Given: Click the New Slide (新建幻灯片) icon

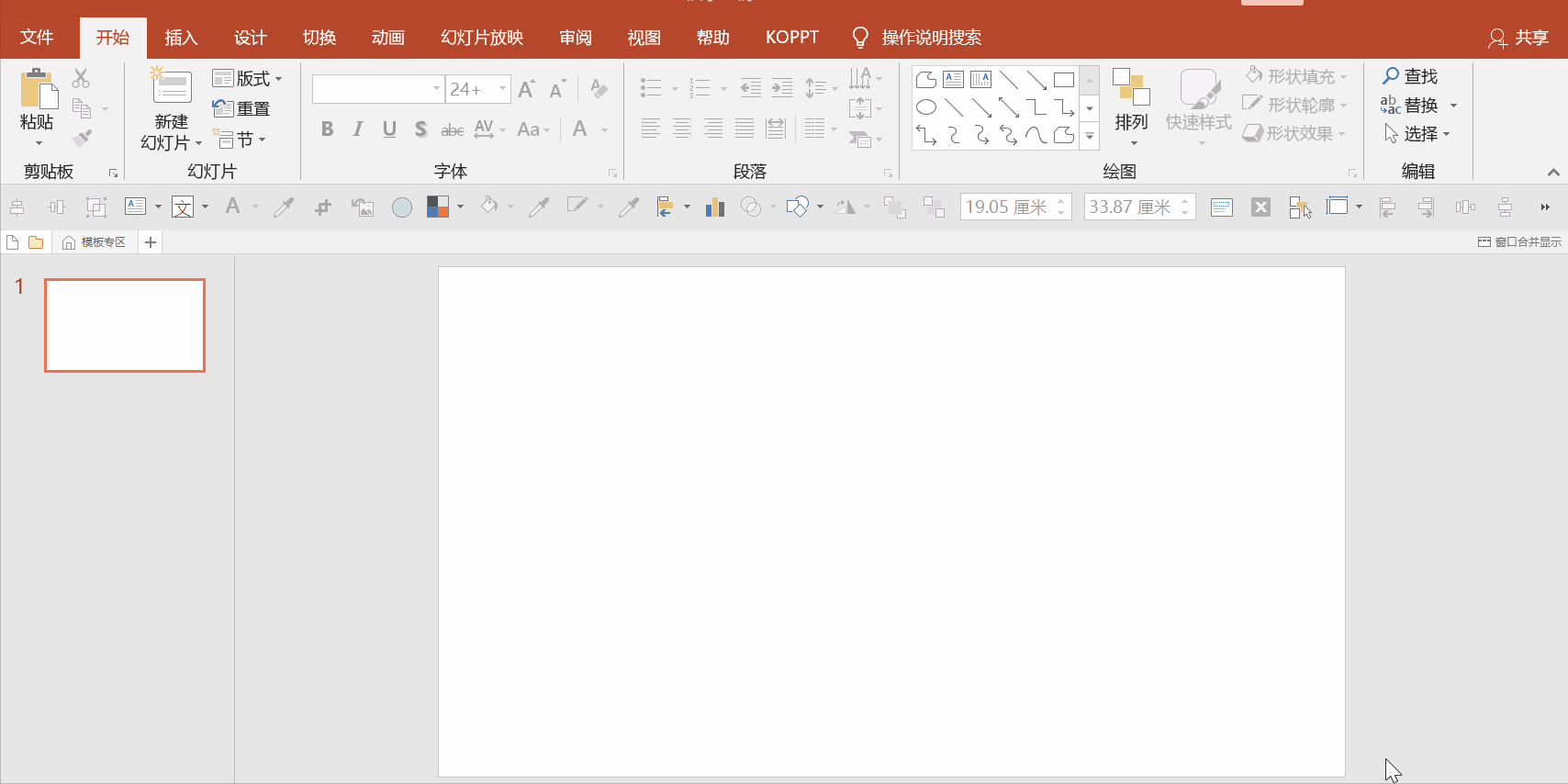Looking at the screenshot, I should [x=171, y=87].
